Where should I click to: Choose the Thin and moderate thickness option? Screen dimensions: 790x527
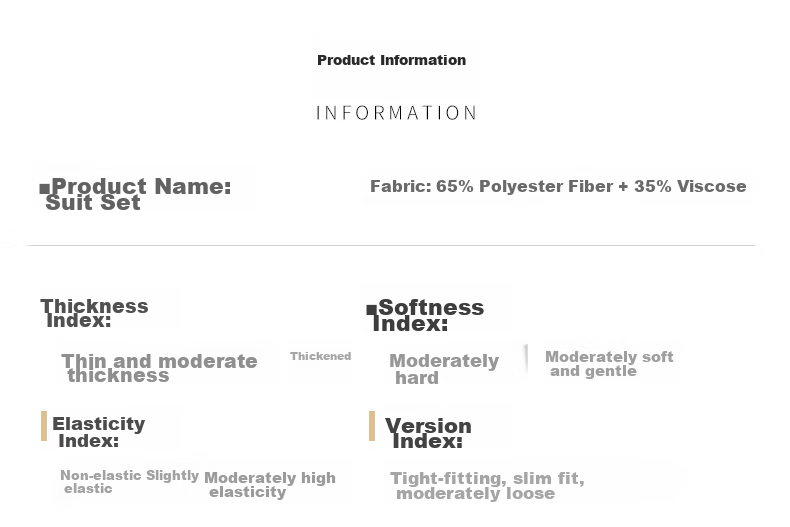pos(159,368)
